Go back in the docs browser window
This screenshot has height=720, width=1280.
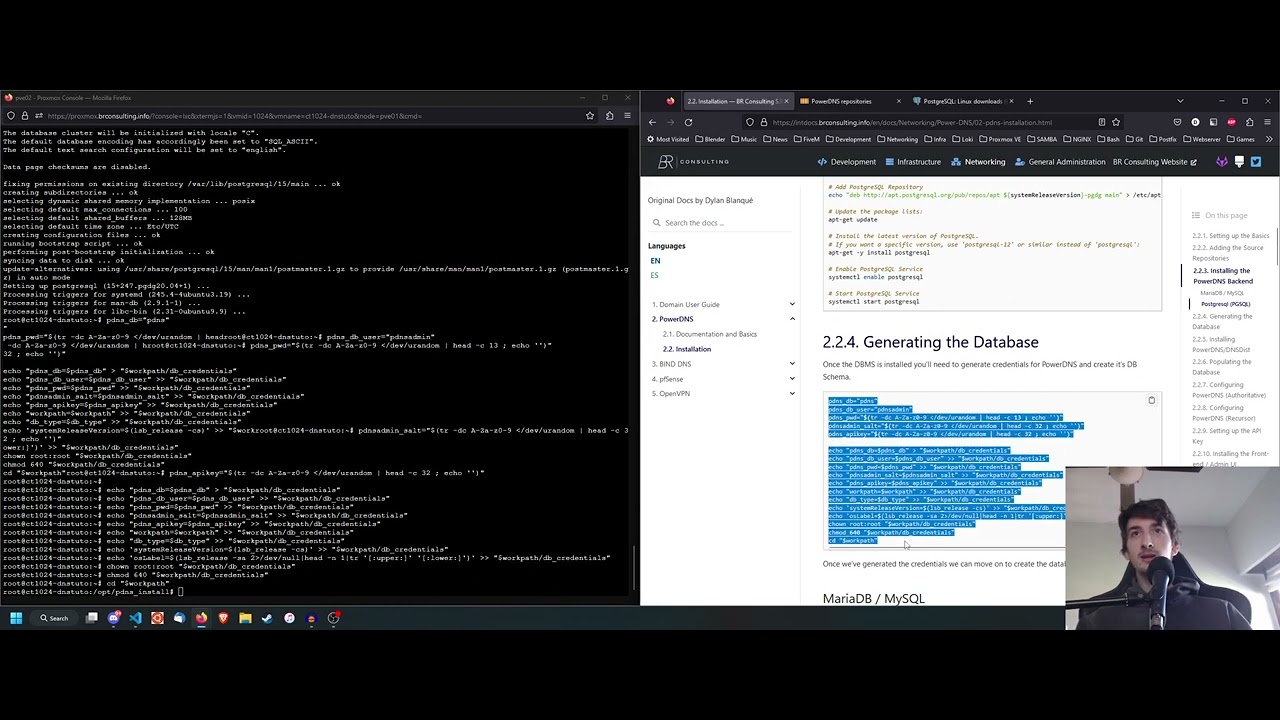tap(652, 122)
